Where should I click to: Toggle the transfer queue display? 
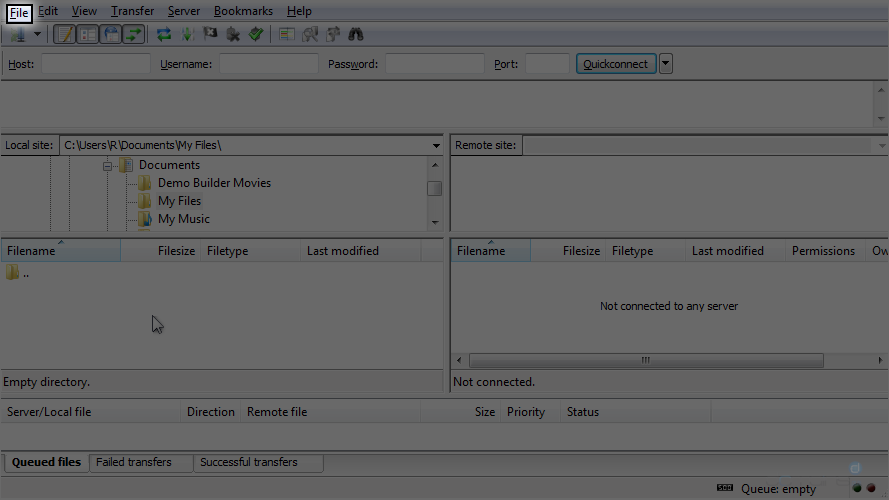[x=134, y=34]
